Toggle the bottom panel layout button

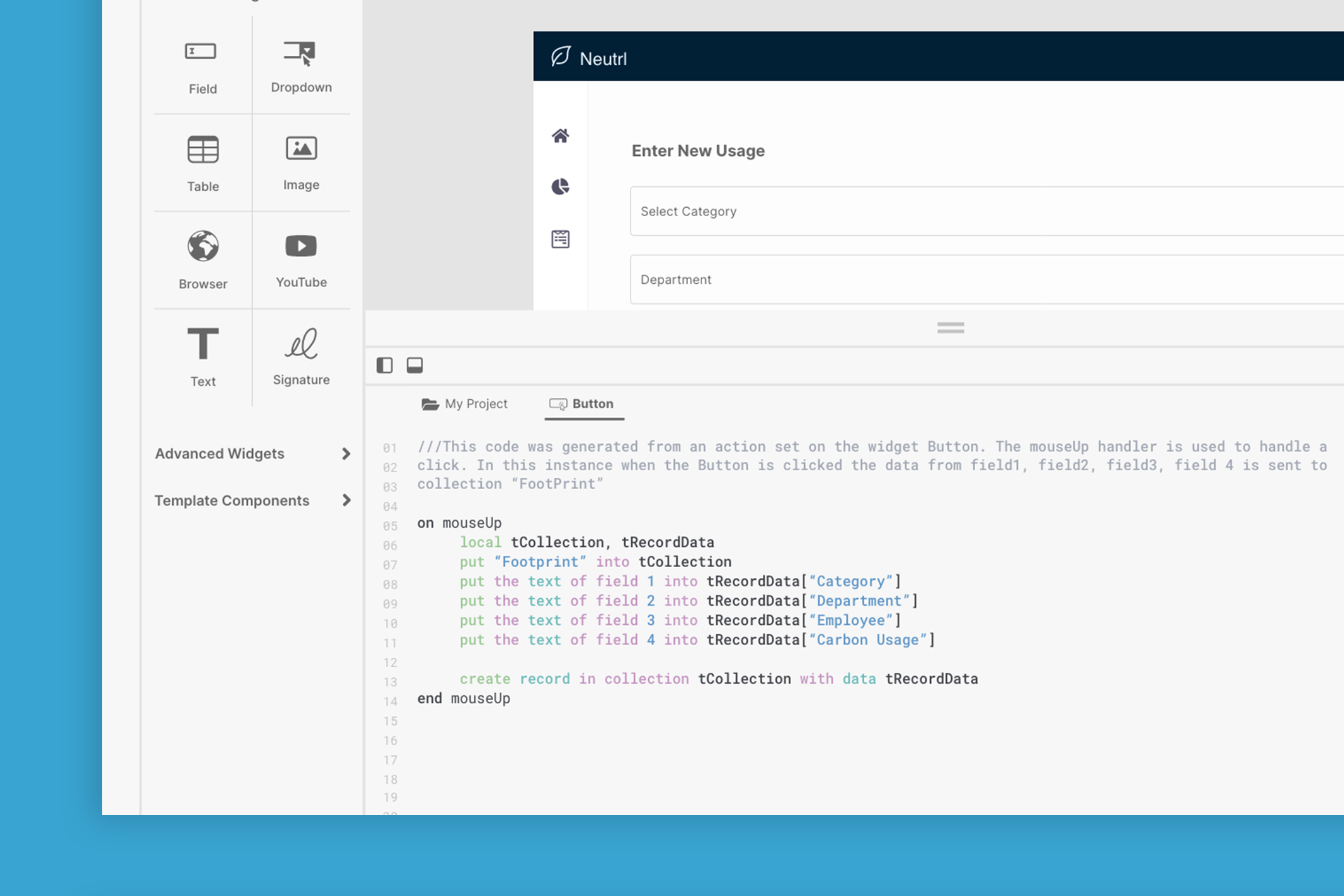pyautogui.click(x=414, y=365)
